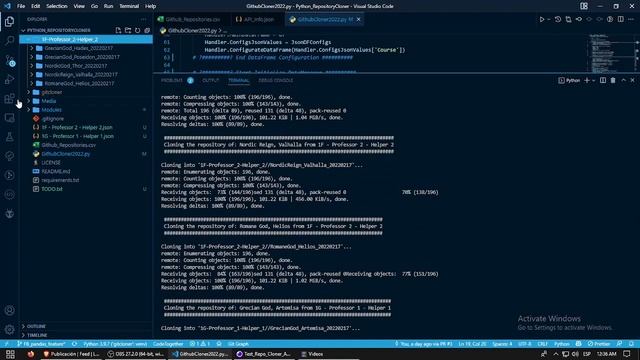Open the new terminal launch profile dropdown

tap(593, 80)
